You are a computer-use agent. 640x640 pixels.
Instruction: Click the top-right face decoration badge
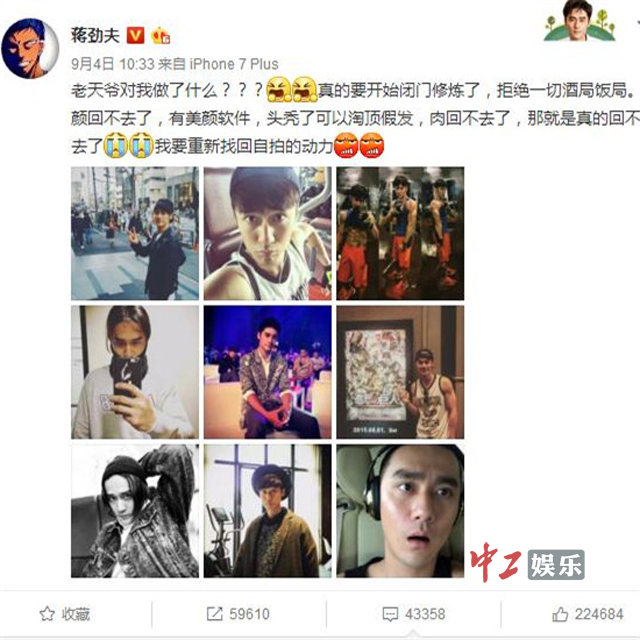579,21
